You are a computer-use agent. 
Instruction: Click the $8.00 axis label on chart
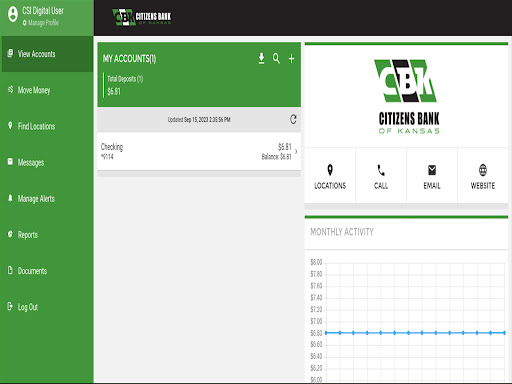tap(316, 262)
